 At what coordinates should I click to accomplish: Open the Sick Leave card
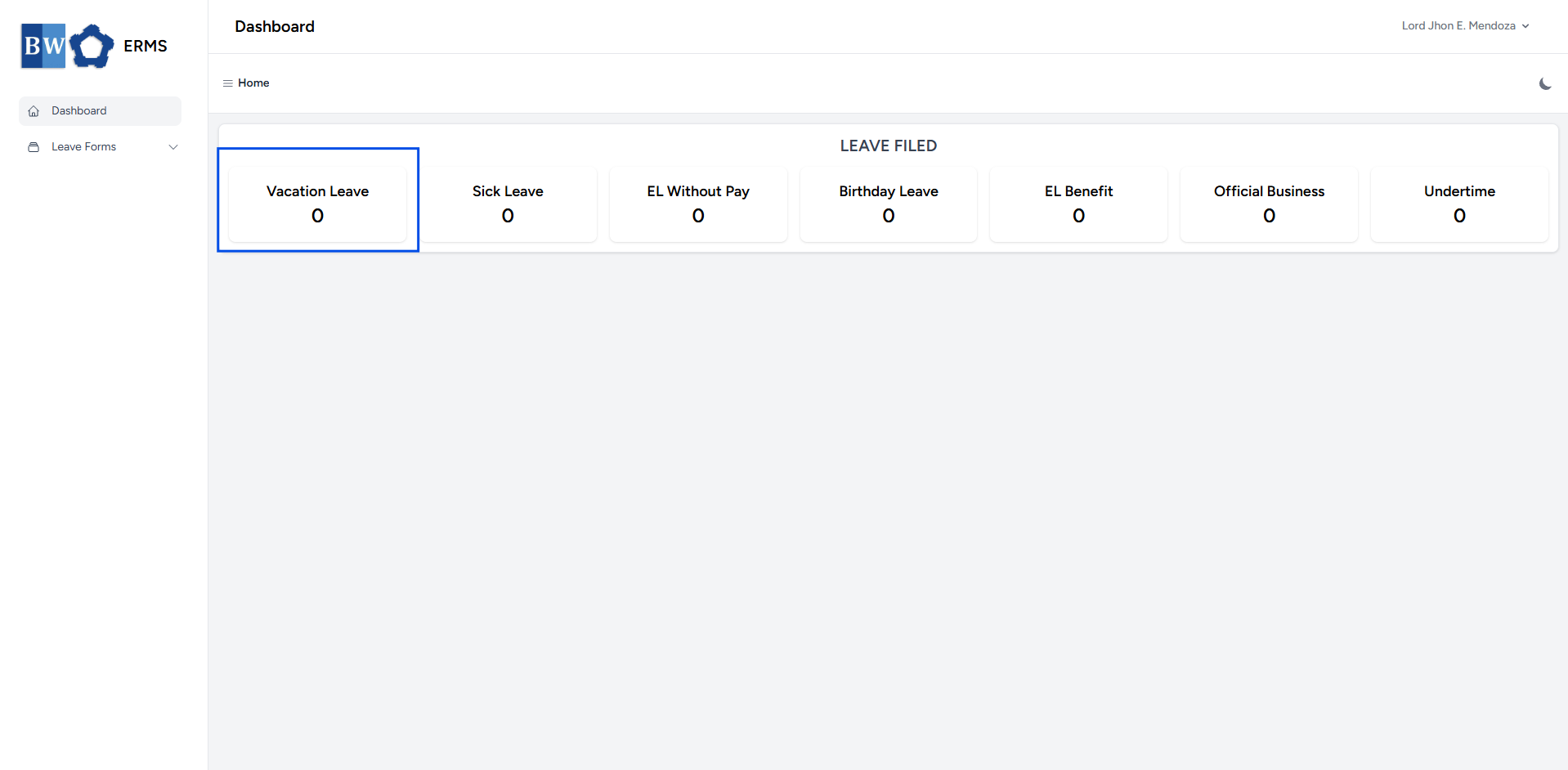tap(508, 204)
